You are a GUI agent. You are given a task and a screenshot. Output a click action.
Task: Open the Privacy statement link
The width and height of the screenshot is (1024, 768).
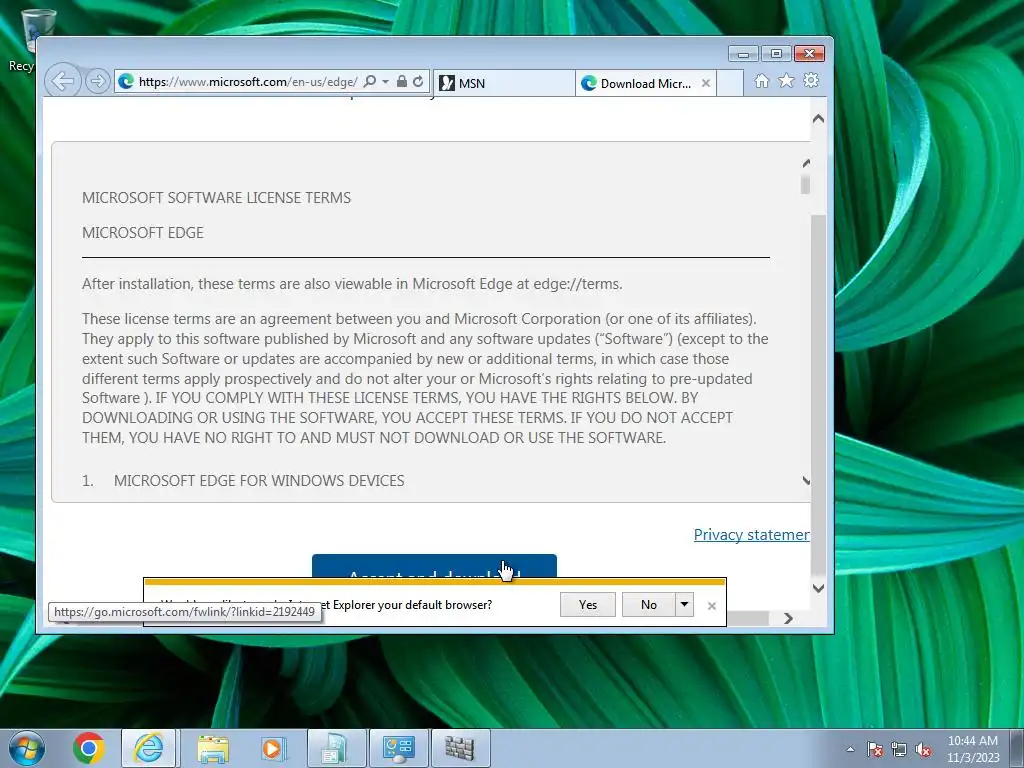tap(752, 535)
